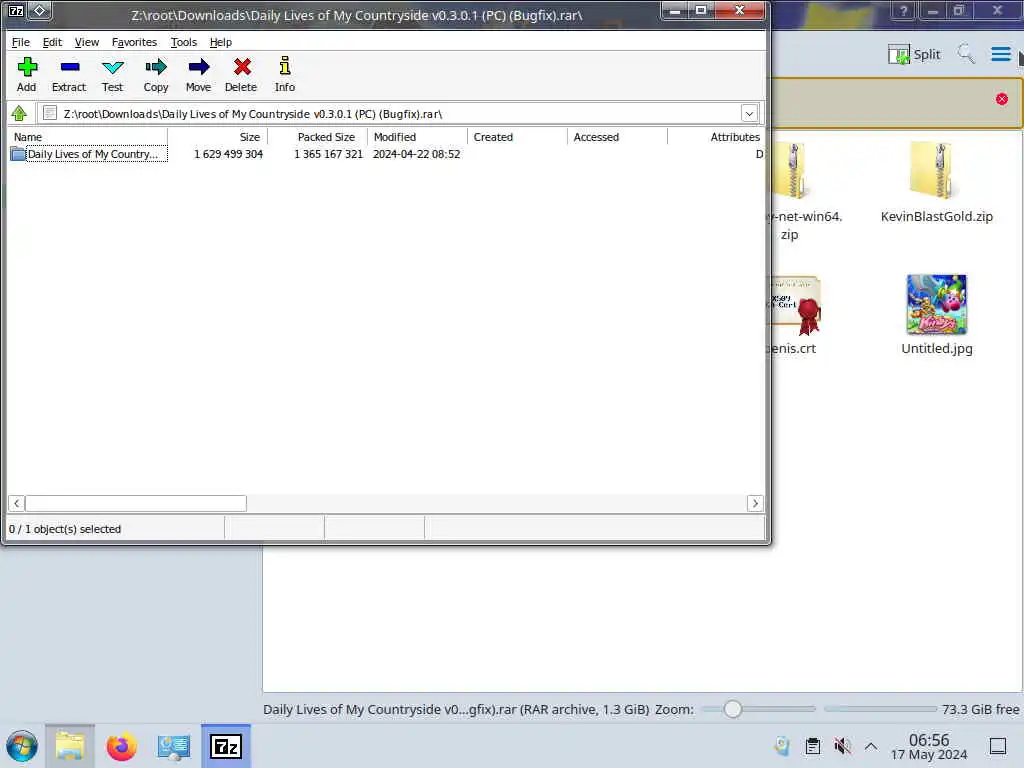Click the Add toolbar icon in 7-Zip
The image size is (1024, 768).
[x=27, y=75]
